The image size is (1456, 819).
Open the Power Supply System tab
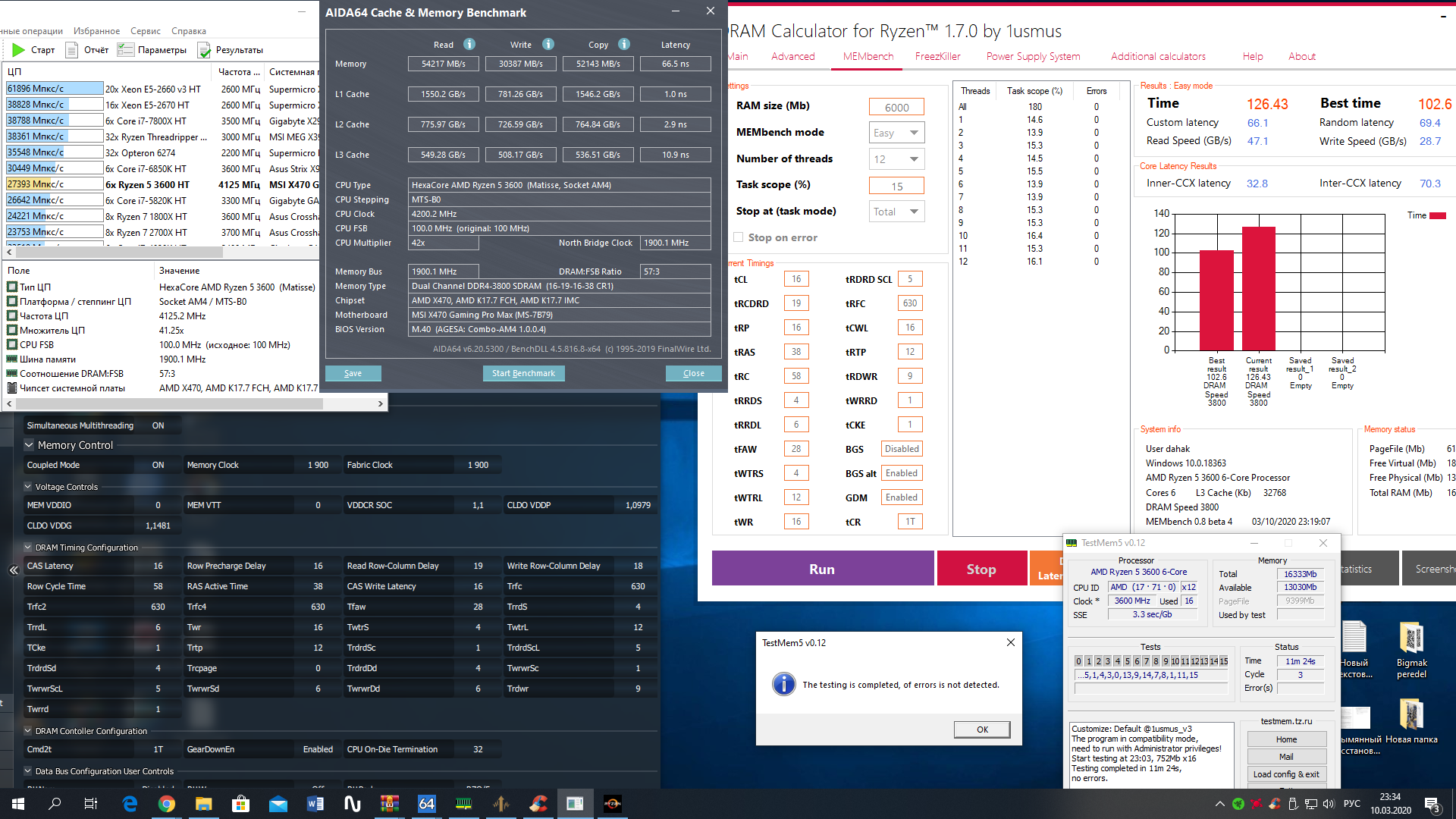pos(1033,56)
